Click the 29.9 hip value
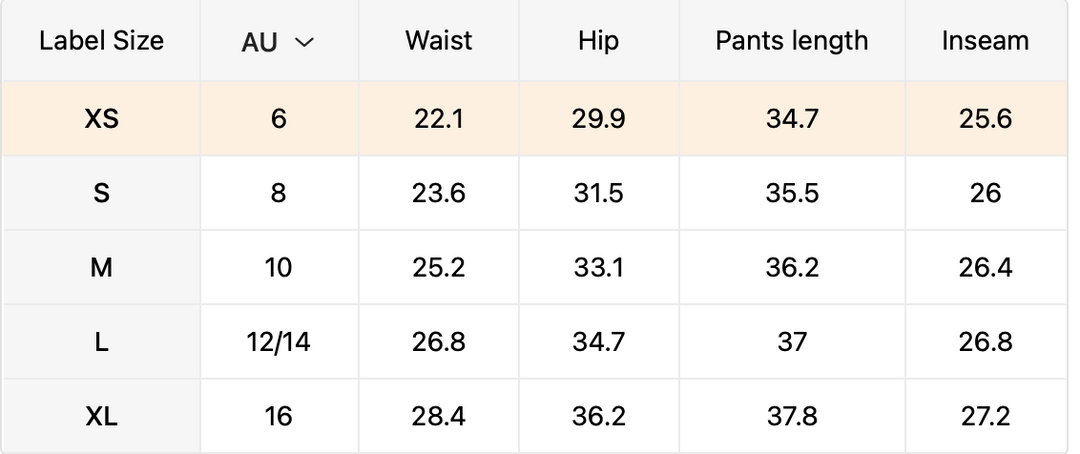Screen dimensions: 1080x454 598,119
